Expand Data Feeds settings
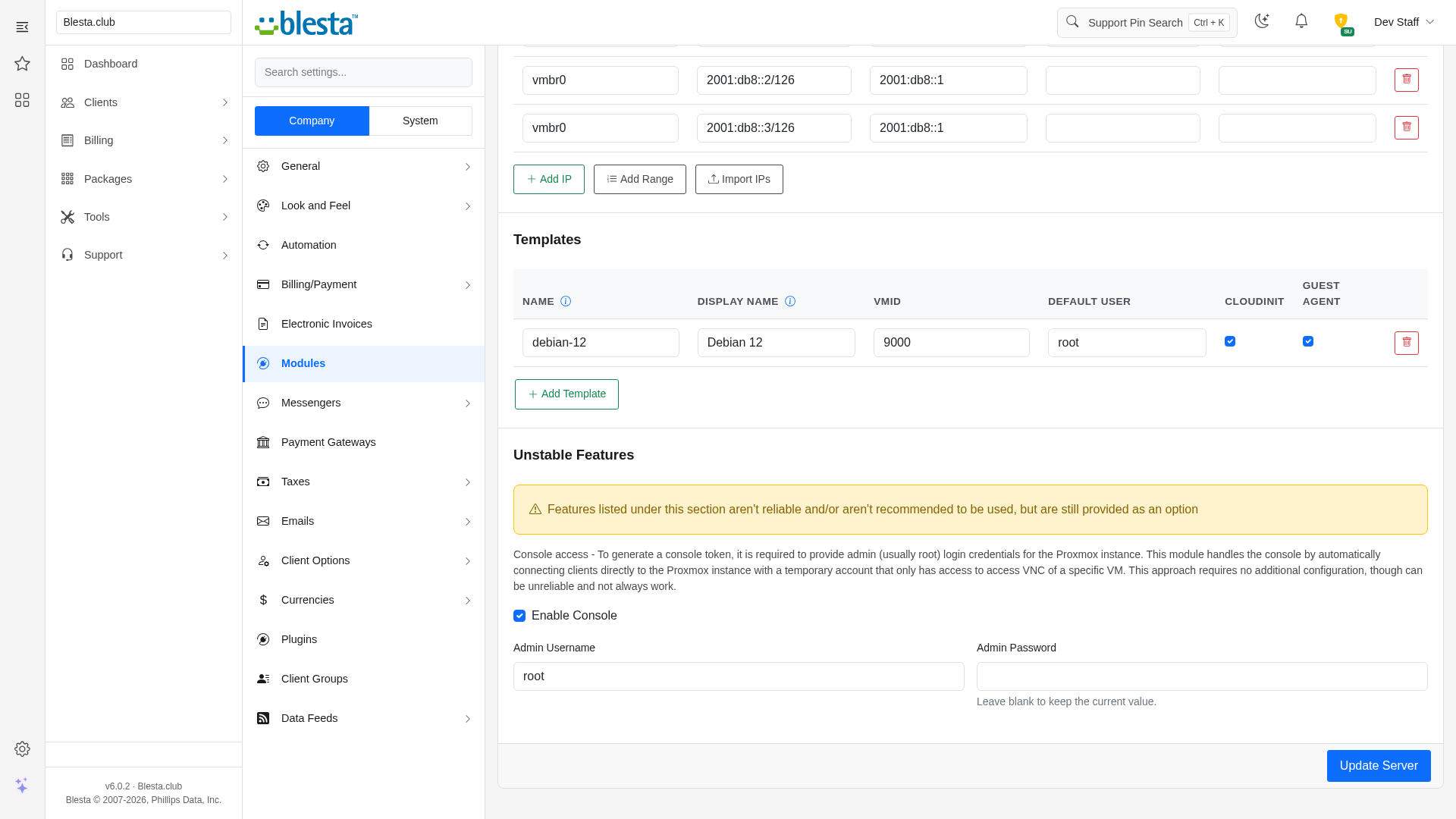 click(364, 718)
